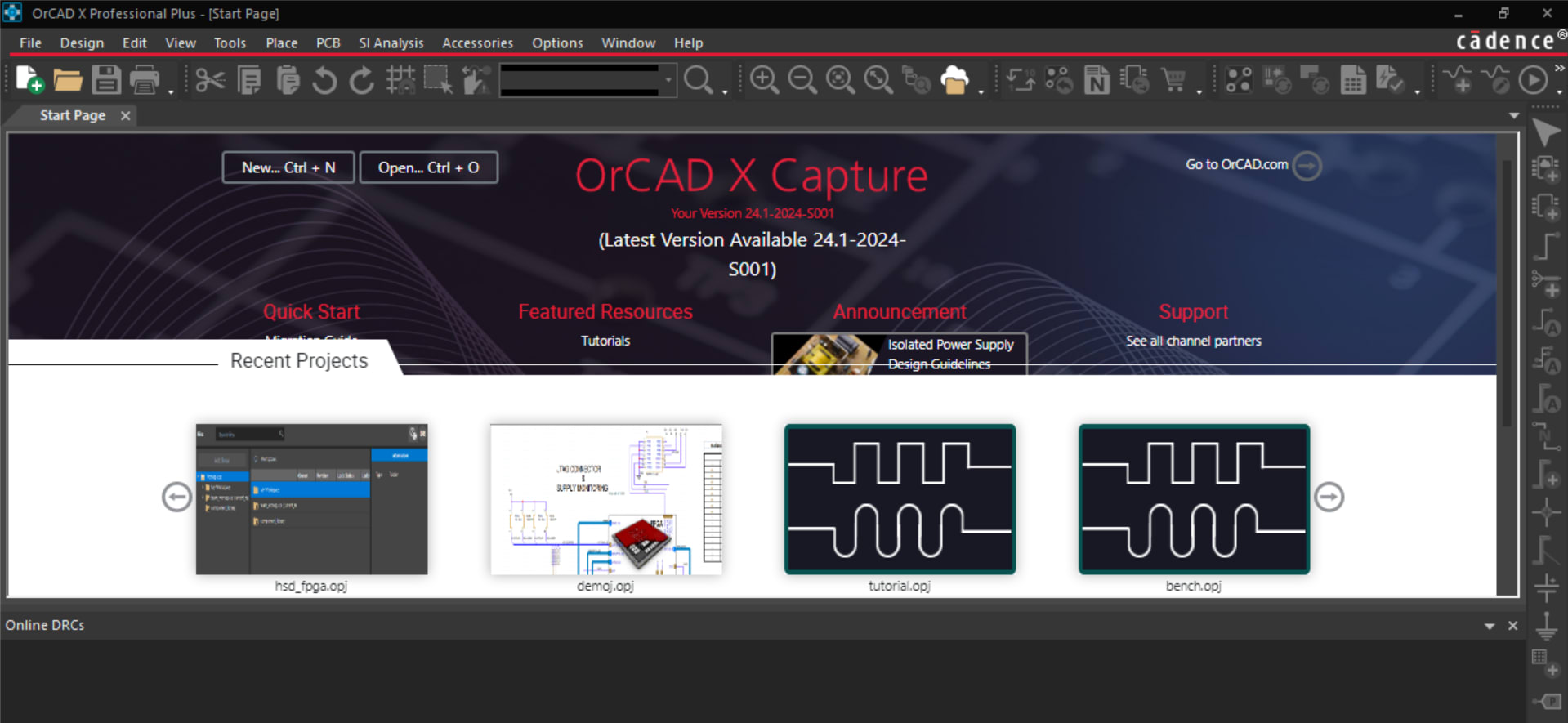Screen dimensions: 1568x723
Task: Open the File menu
Action: [x=30, y=42]
